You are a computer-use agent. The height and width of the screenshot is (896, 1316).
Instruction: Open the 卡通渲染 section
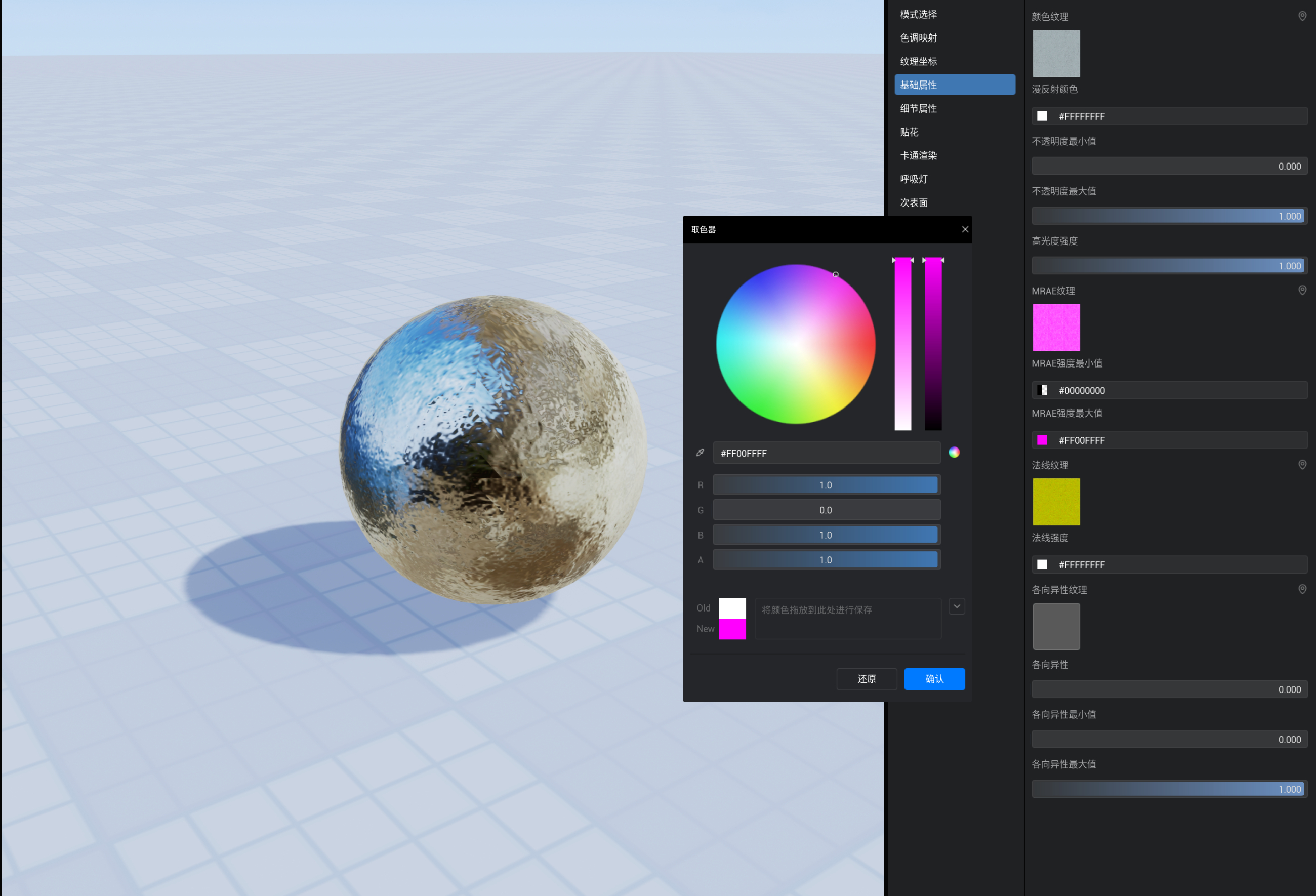pyautogui.click(x=955, y=155)
